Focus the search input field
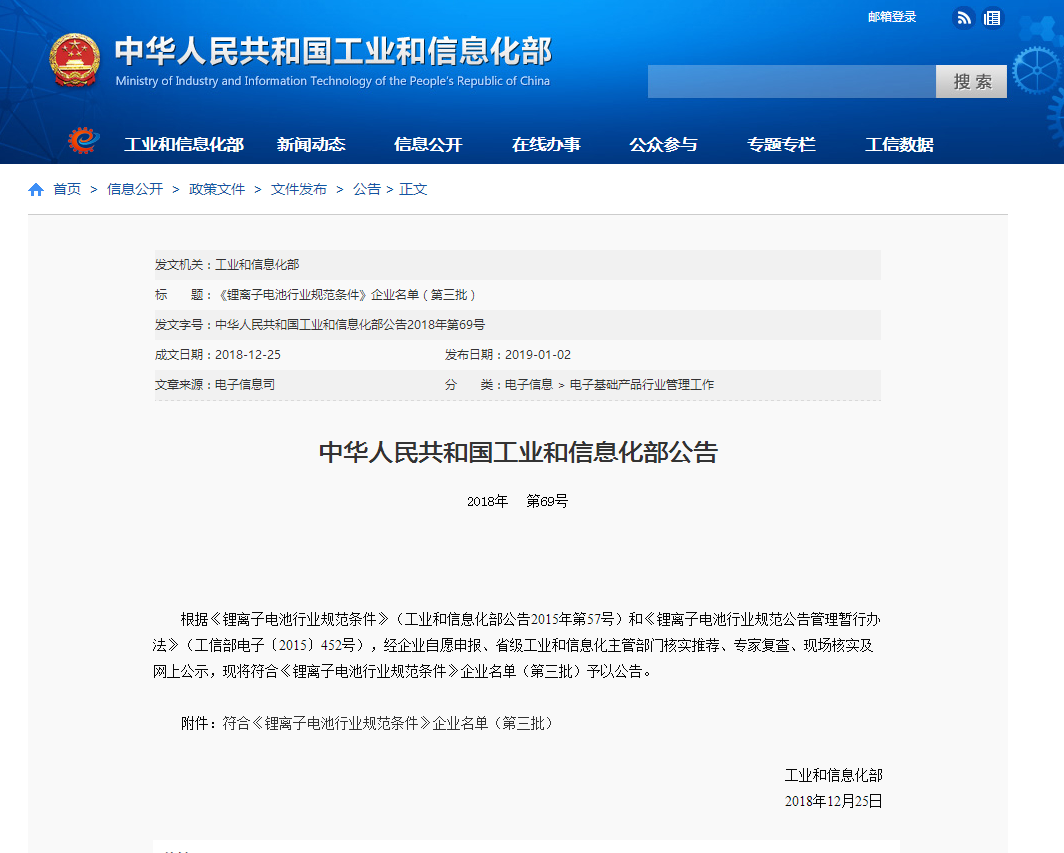 (x=791, y=82)
